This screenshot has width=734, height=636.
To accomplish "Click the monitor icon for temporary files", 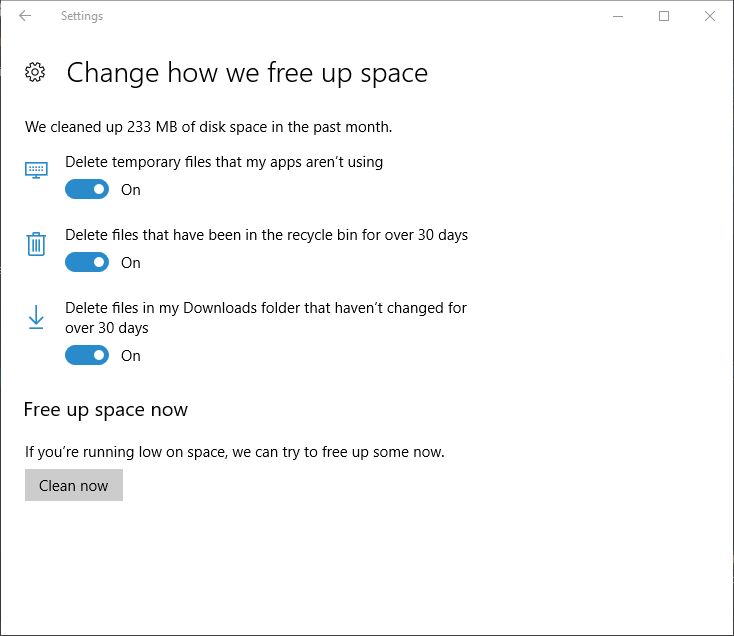I will pyautogui.click(x=36, y=170).
